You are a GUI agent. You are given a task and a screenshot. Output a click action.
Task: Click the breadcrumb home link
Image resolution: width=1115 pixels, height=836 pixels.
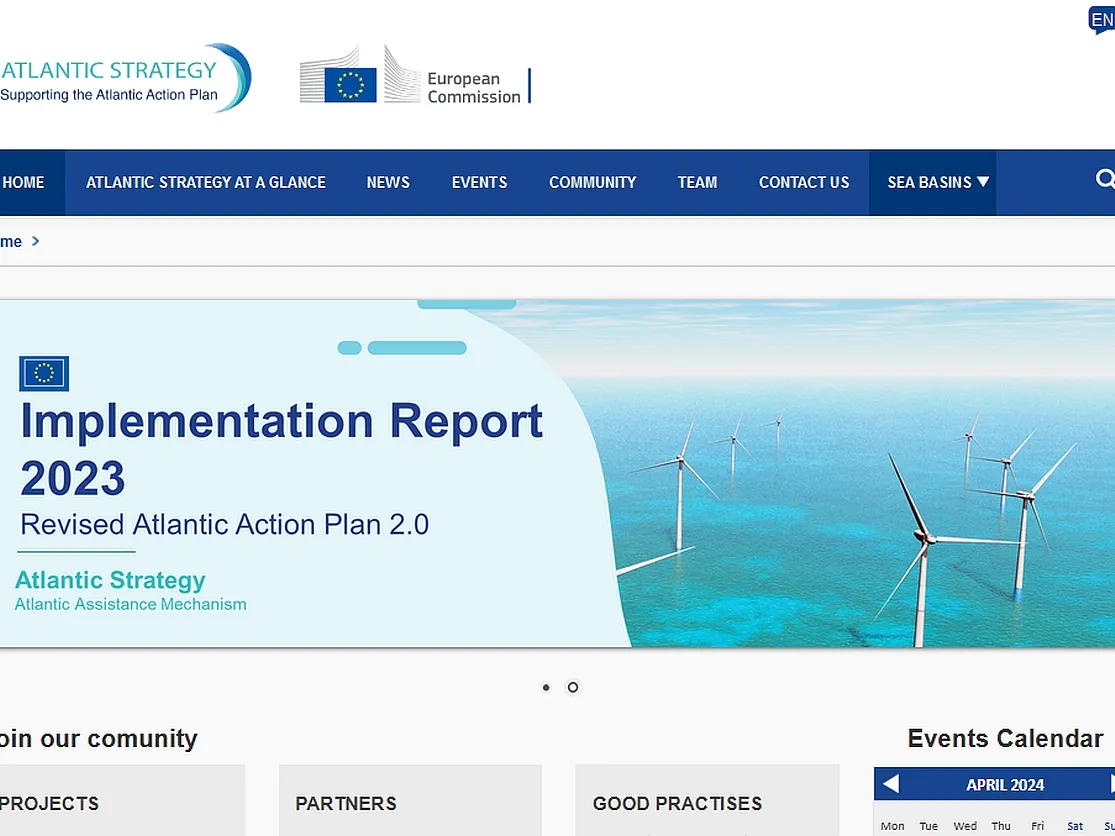point(11,242)
